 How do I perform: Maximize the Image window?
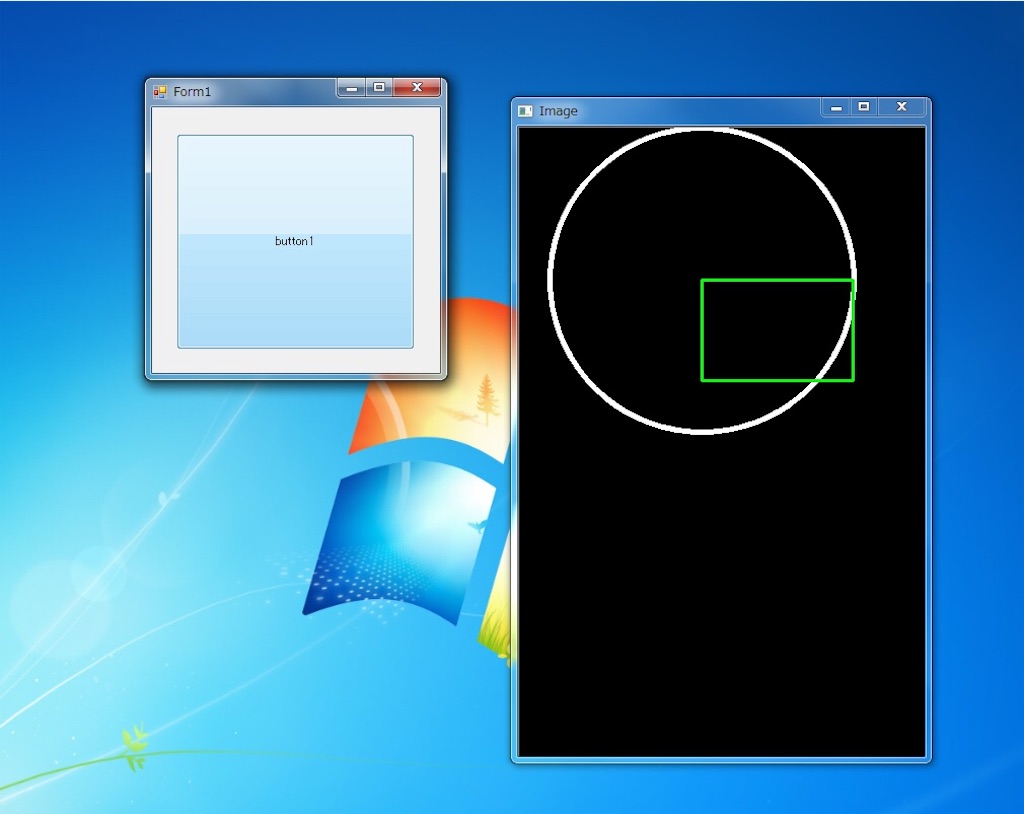pyautogui.click(x=863, y=107)
